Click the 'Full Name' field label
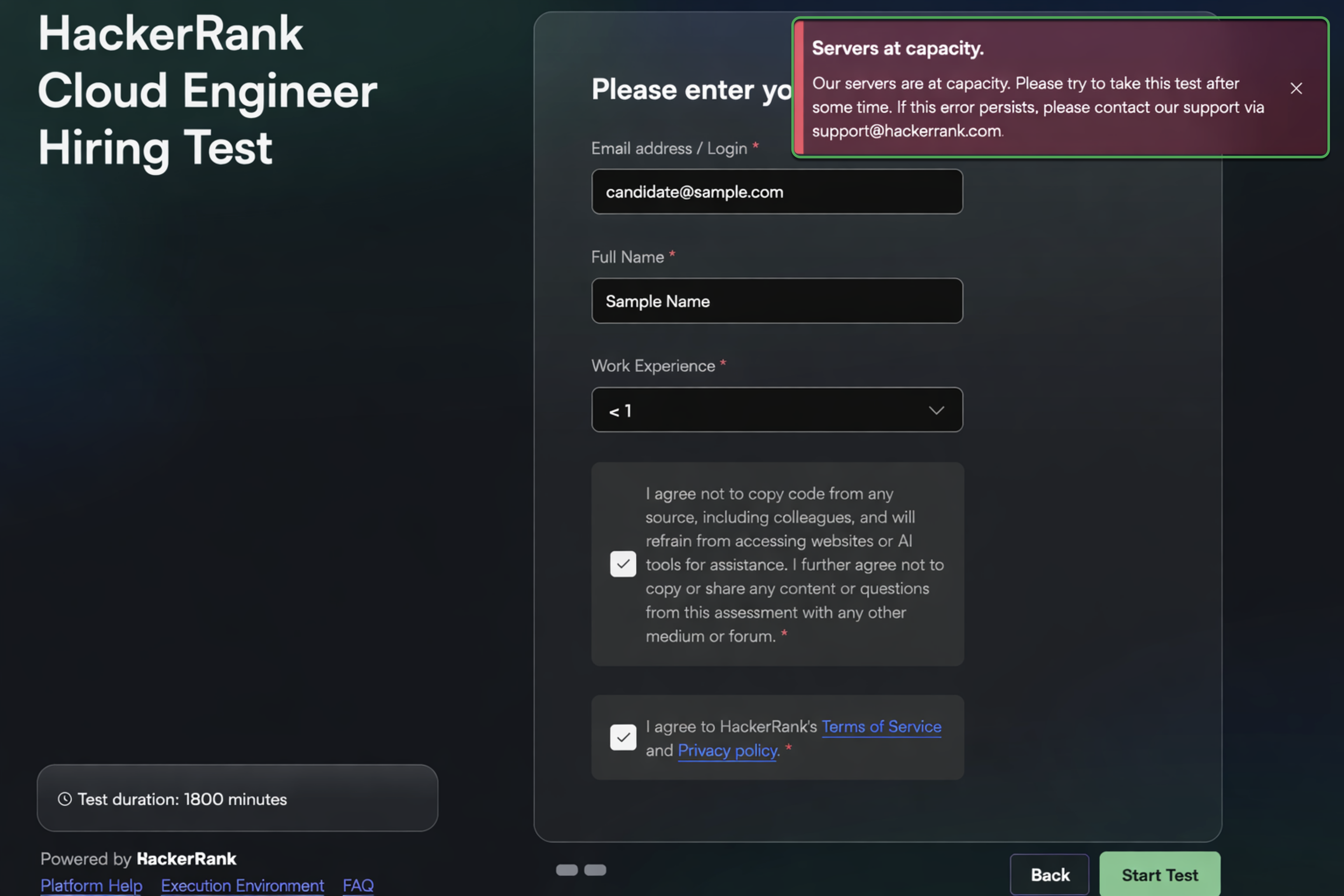 click(627, 257)
